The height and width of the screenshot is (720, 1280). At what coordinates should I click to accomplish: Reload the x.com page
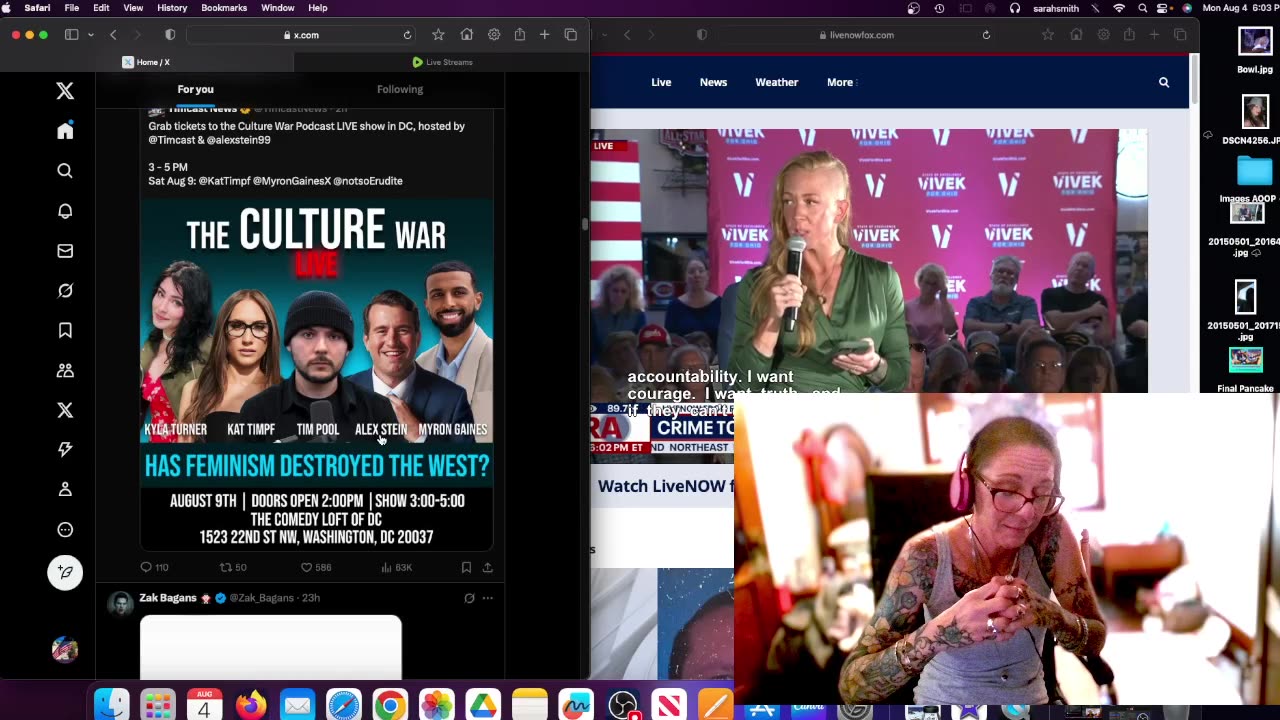click(x=407, y=35)
